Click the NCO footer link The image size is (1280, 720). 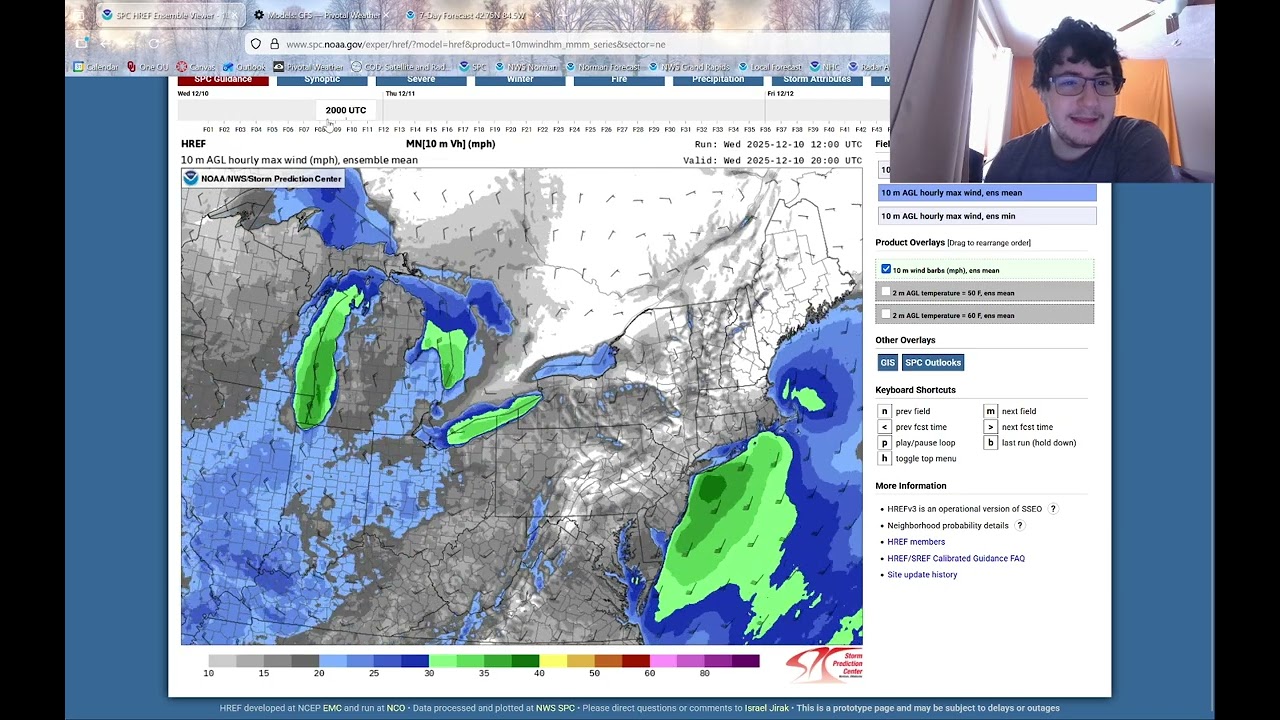tap(396, 708)
